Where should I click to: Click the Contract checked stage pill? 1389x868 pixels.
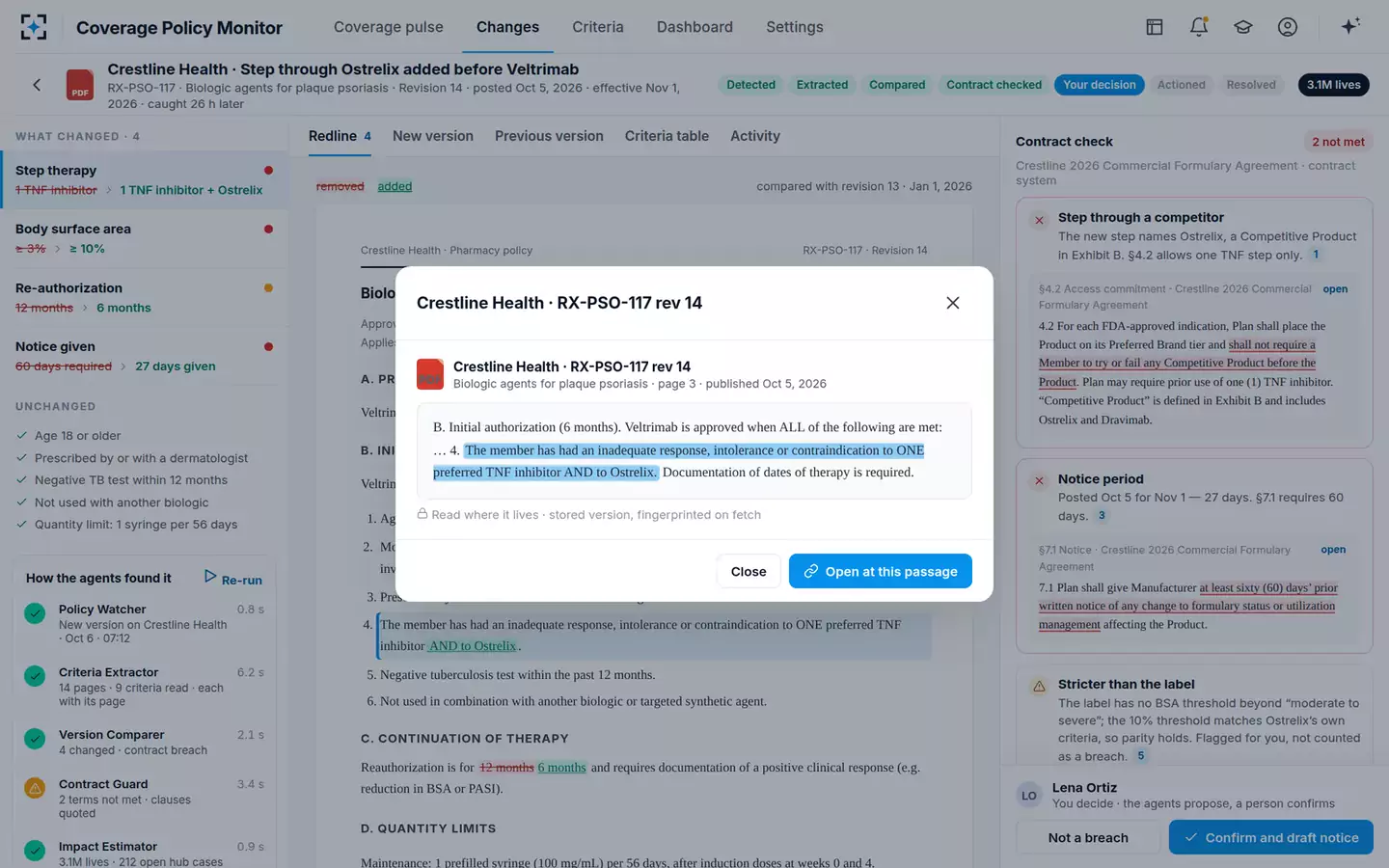(x=994, y=85)
